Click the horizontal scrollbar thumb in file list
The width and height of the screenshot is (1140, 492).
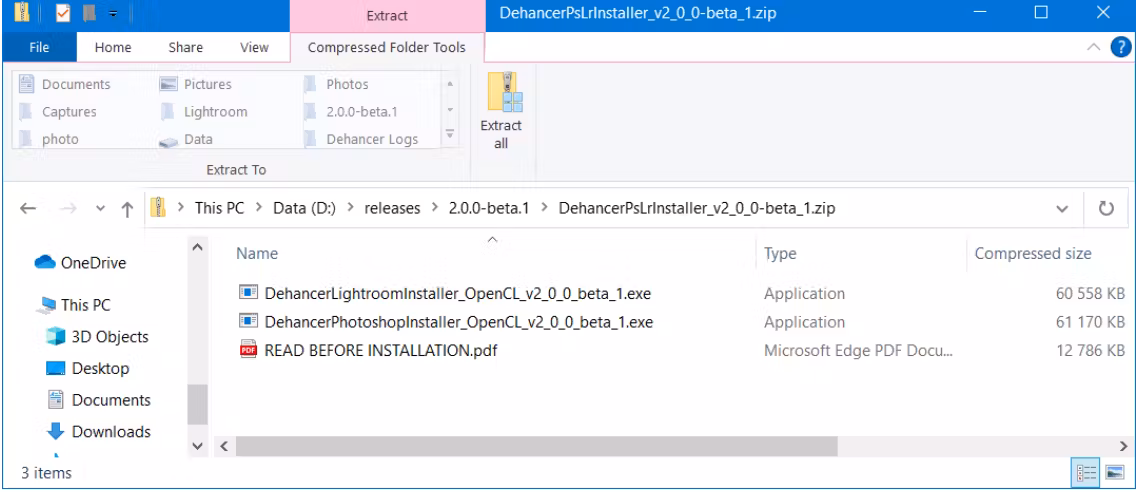(x=537, y=445)
